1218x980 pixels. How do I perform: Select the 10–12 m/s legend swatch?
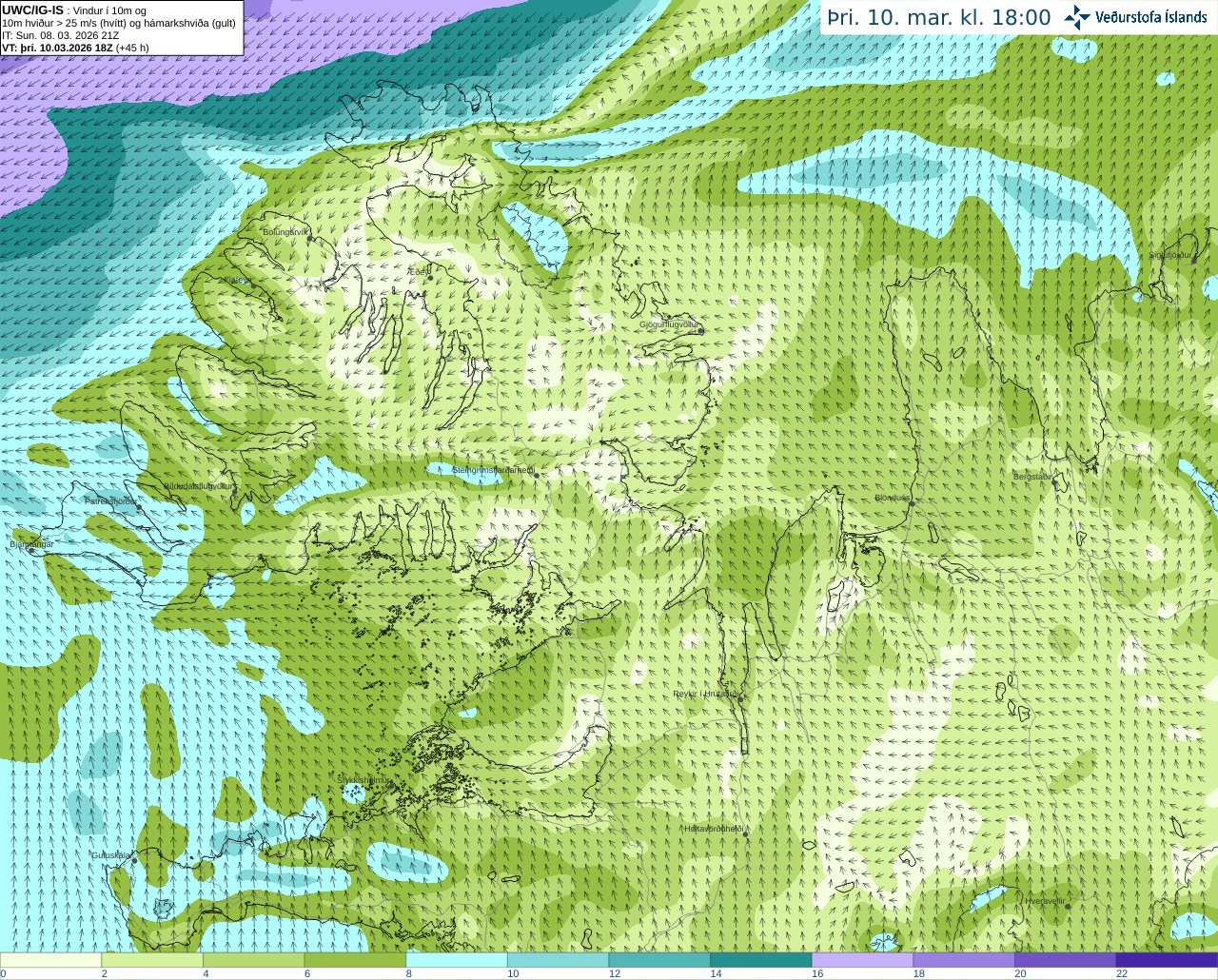[x=558, y=960]
